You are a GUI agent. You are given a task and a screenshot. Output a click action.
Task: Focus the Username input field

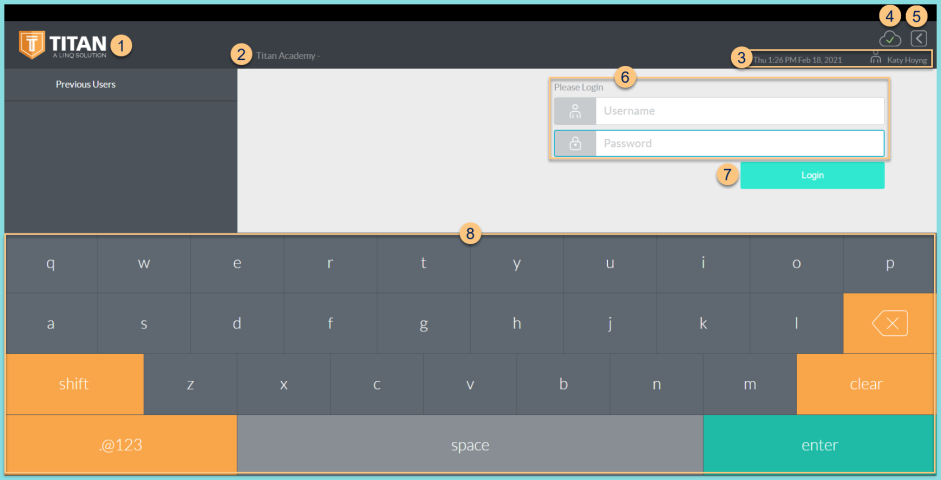(740, 111)
